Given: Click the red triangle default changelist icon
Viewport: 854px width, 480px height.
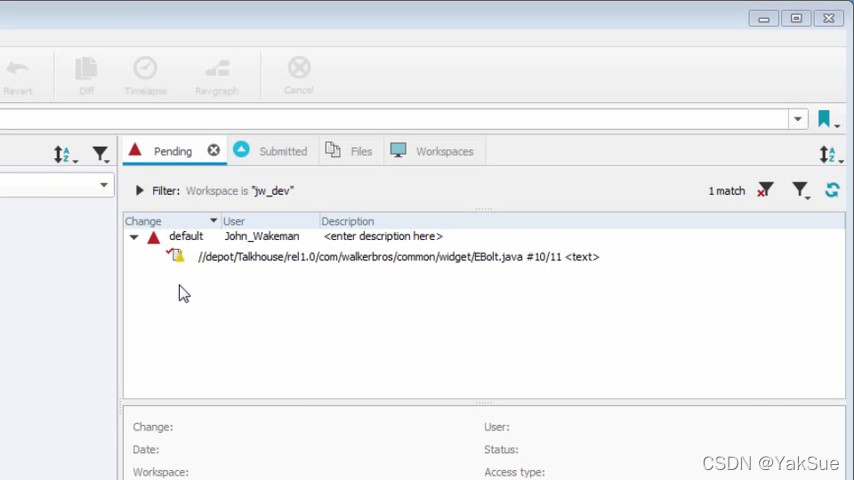Looking at the screenshot, I should tap(154, 237).
